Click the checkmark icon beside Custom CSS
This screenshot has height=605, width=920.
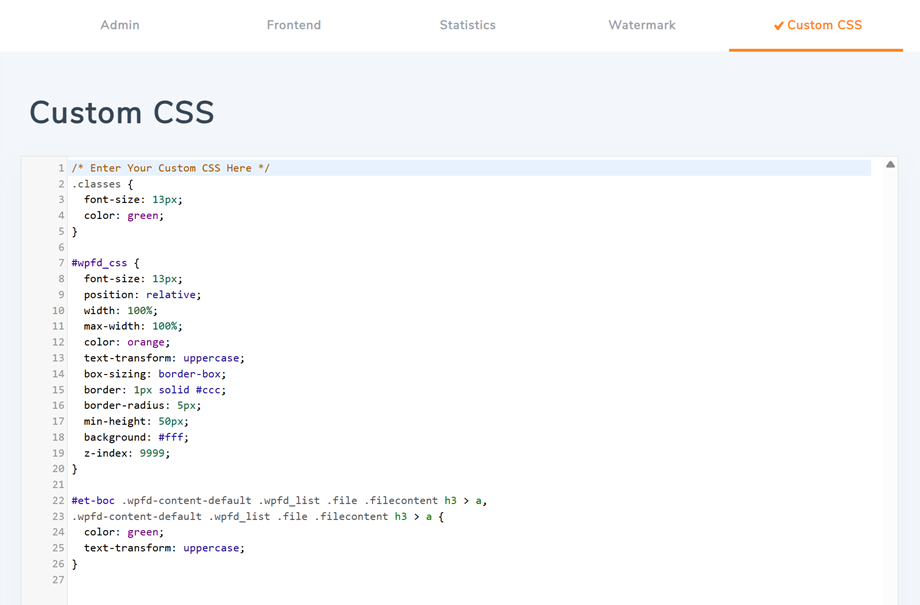coord(779,26)
